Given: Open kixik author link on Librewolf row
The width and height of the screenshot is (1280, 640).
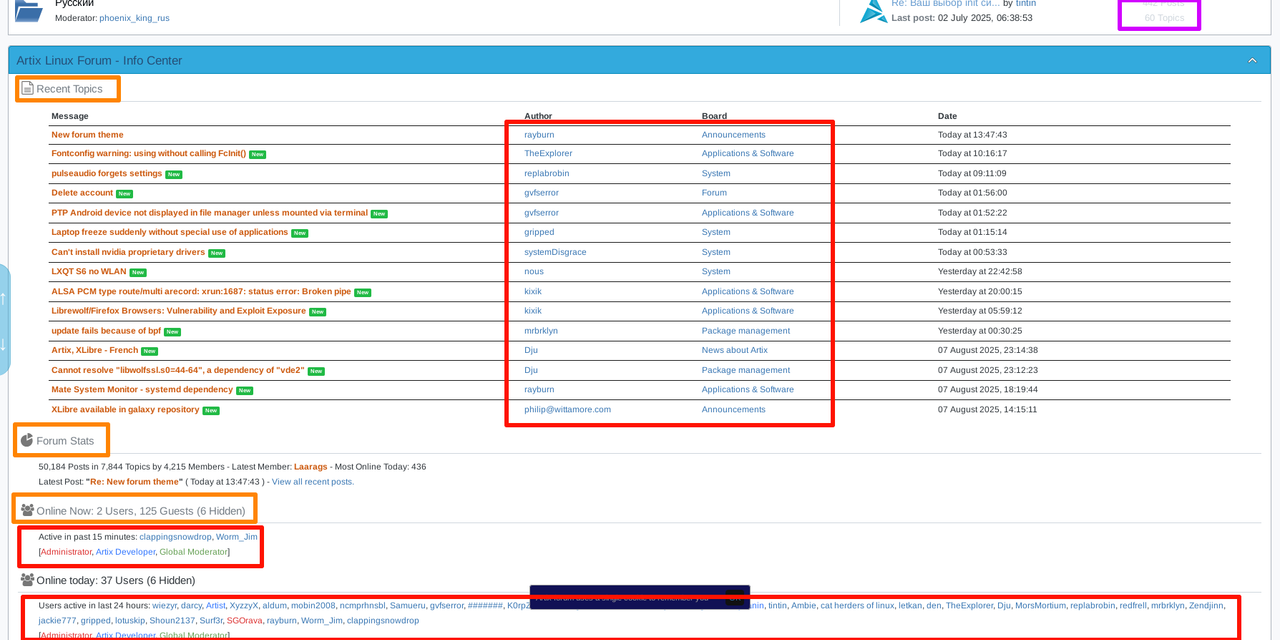Looking at the screenshot, I should pos(533,311).
